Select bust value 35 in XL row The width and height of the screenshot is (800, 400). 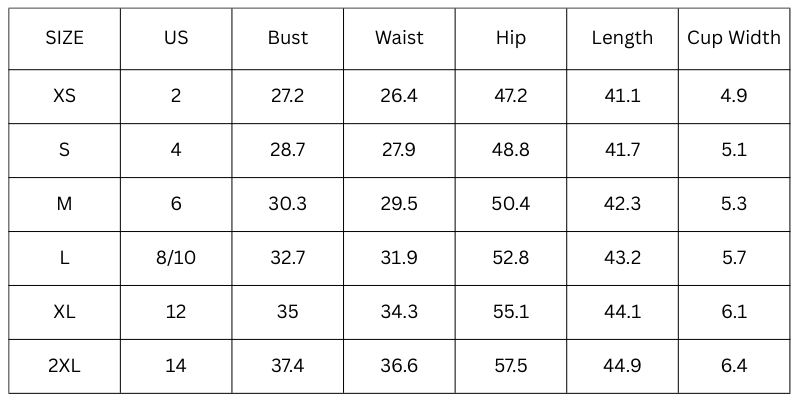pos(288,312)
